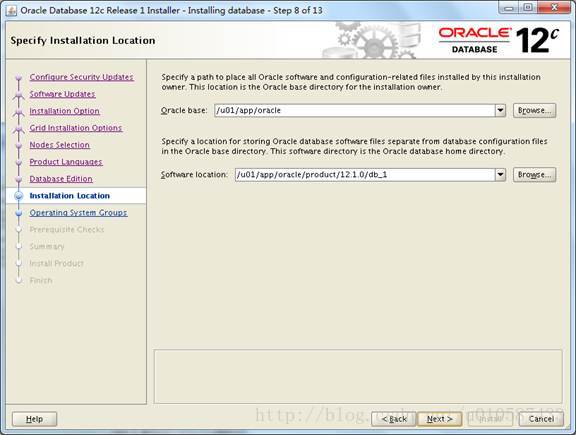Click the grayed 'Summary' step text
Viewport: 576px width, 435px height.
pos(47,247)
